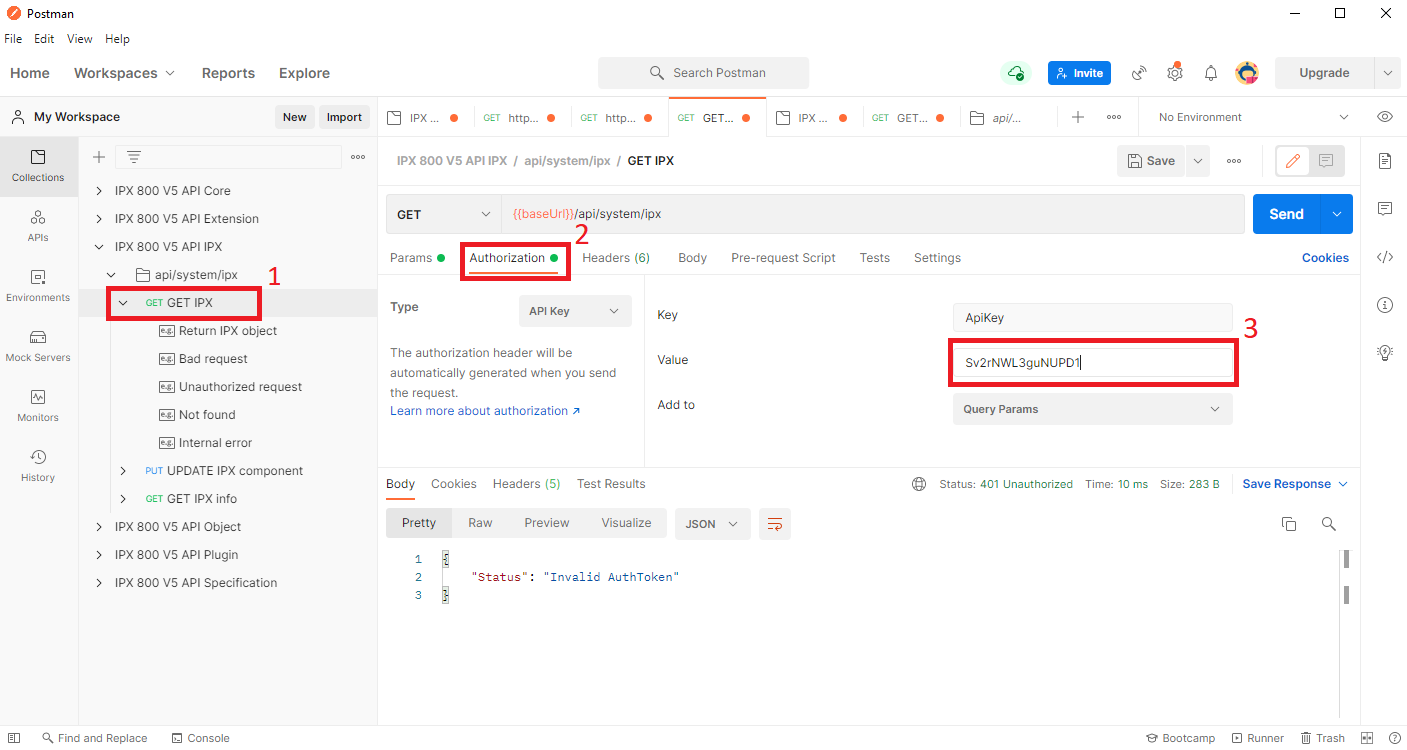Open tab options ellipsis menu
The image size is (1407, 750).
point(1114,117)
